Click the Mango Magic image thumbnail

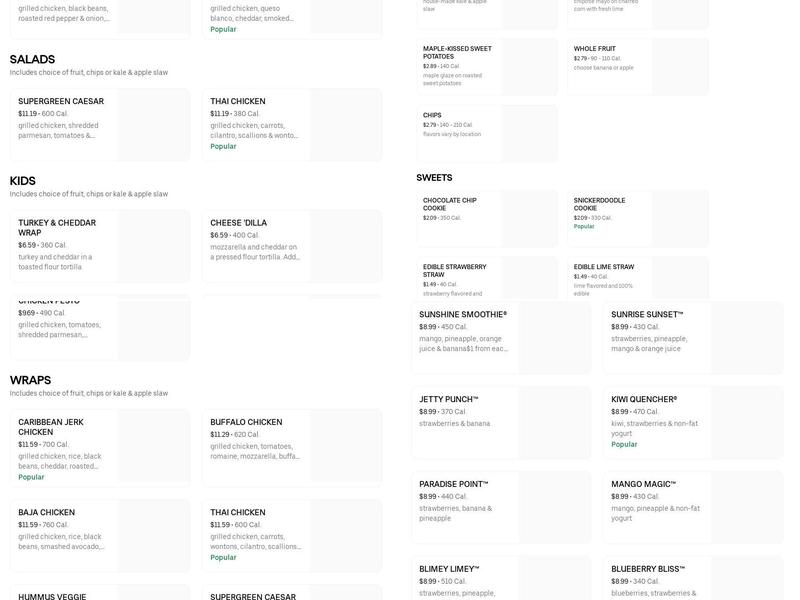[x=747, y=506]
